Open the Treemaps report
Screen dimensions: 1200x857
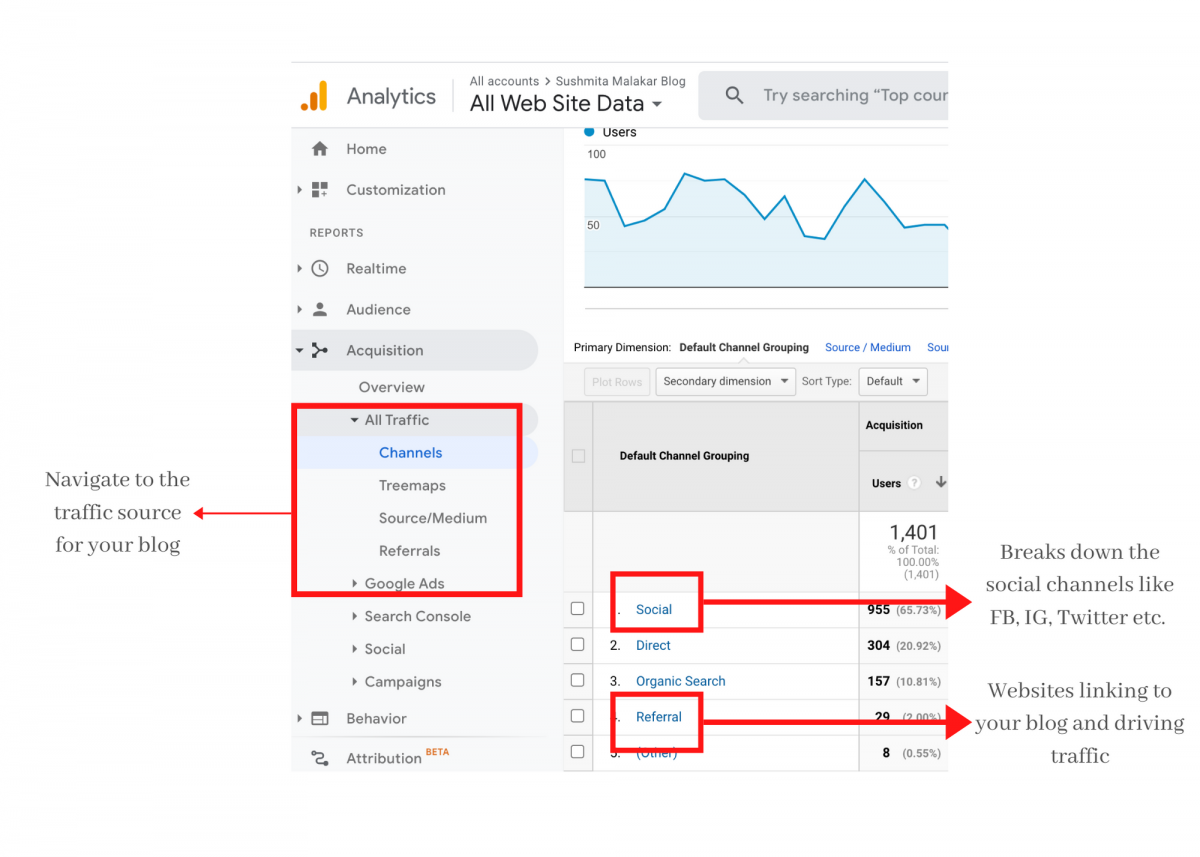click(412, 485)
